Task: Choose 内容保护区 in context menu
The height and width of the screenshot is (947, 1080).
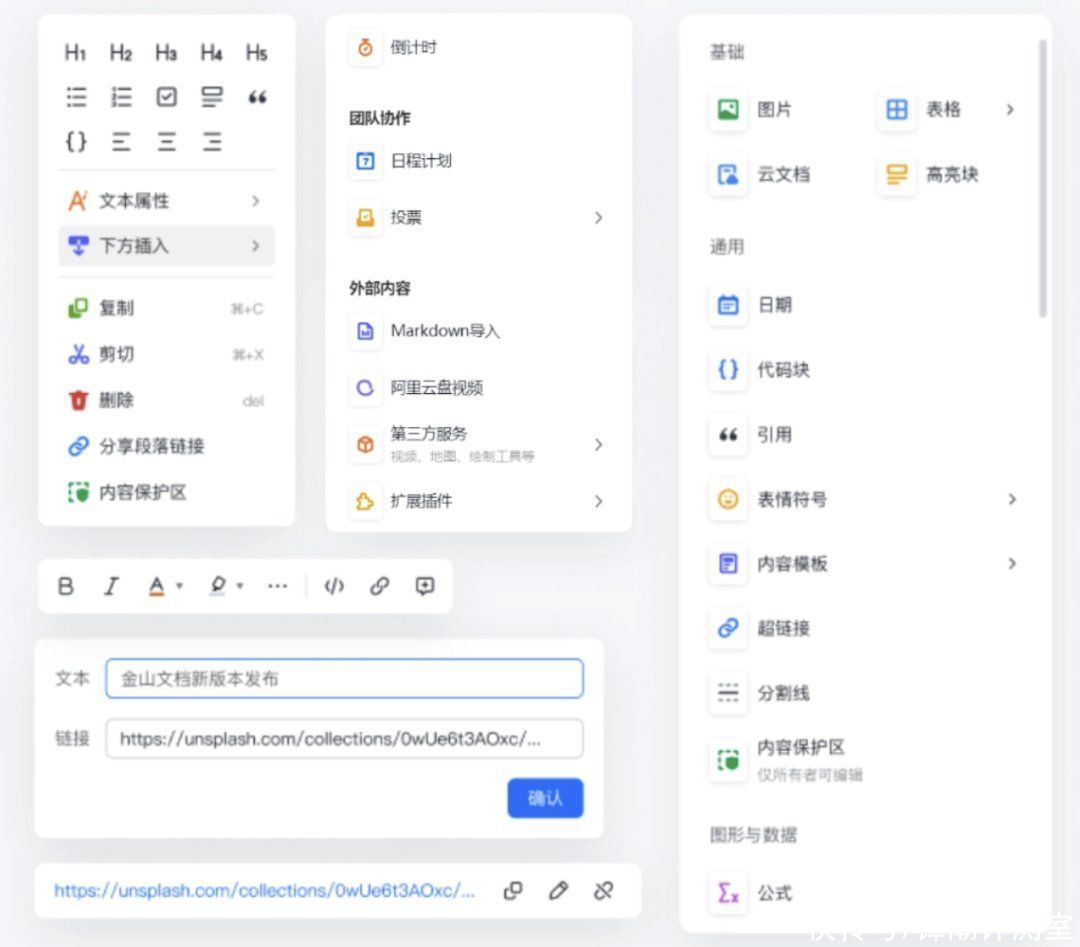Action: tap(166, 492)
